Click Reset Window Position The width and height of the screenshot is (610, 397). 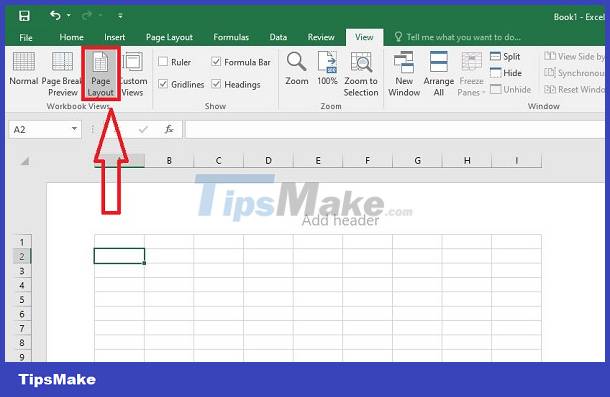click(x=574, y=89)
